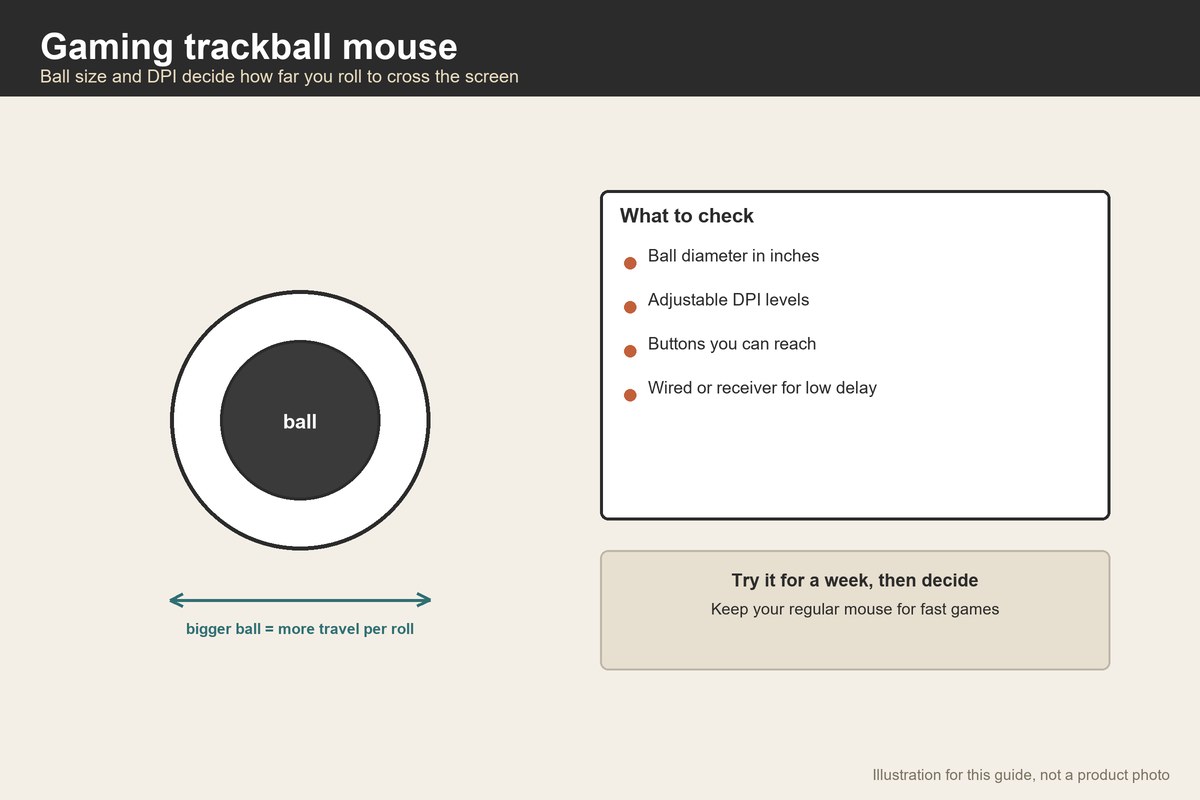Click the teal double-headed arrow

point(300,600)
